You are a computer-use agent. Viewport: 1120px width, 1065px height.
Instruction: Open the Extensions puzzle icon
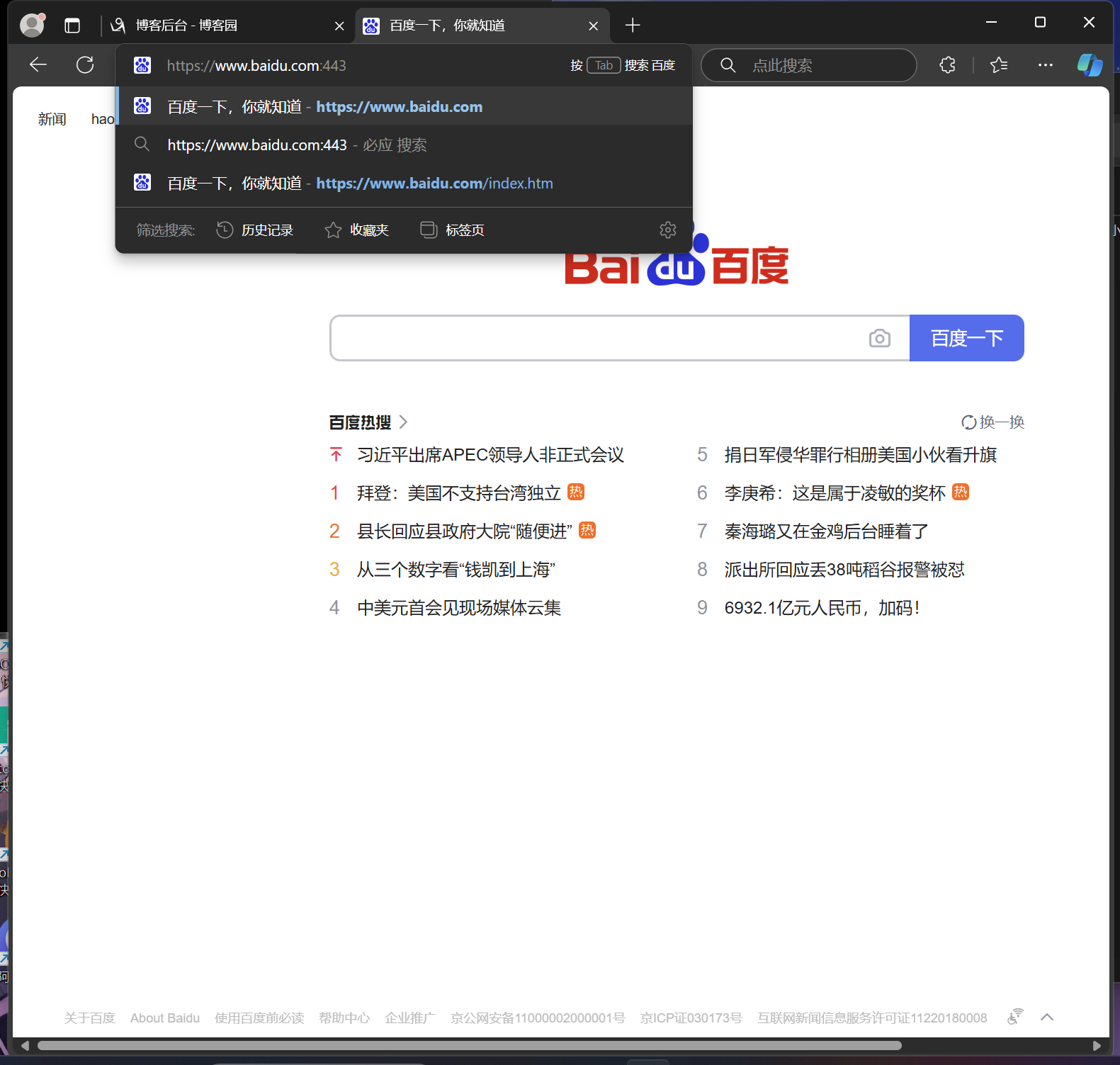tap(947, 65)
